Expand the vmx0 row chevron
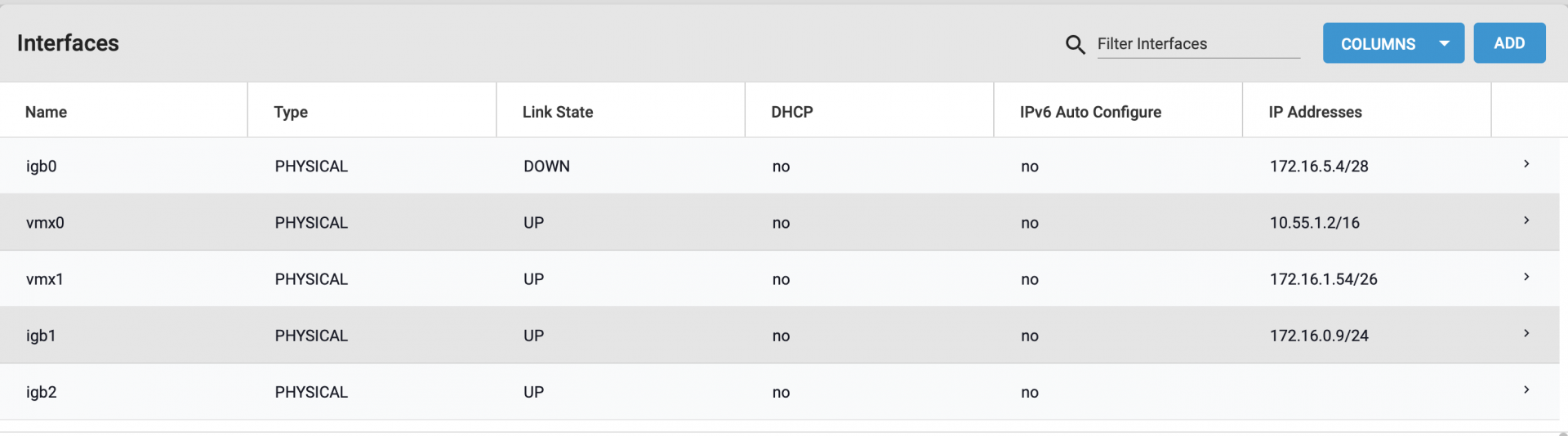Viewport: 1568px width, 436px height. (1526, 220)
